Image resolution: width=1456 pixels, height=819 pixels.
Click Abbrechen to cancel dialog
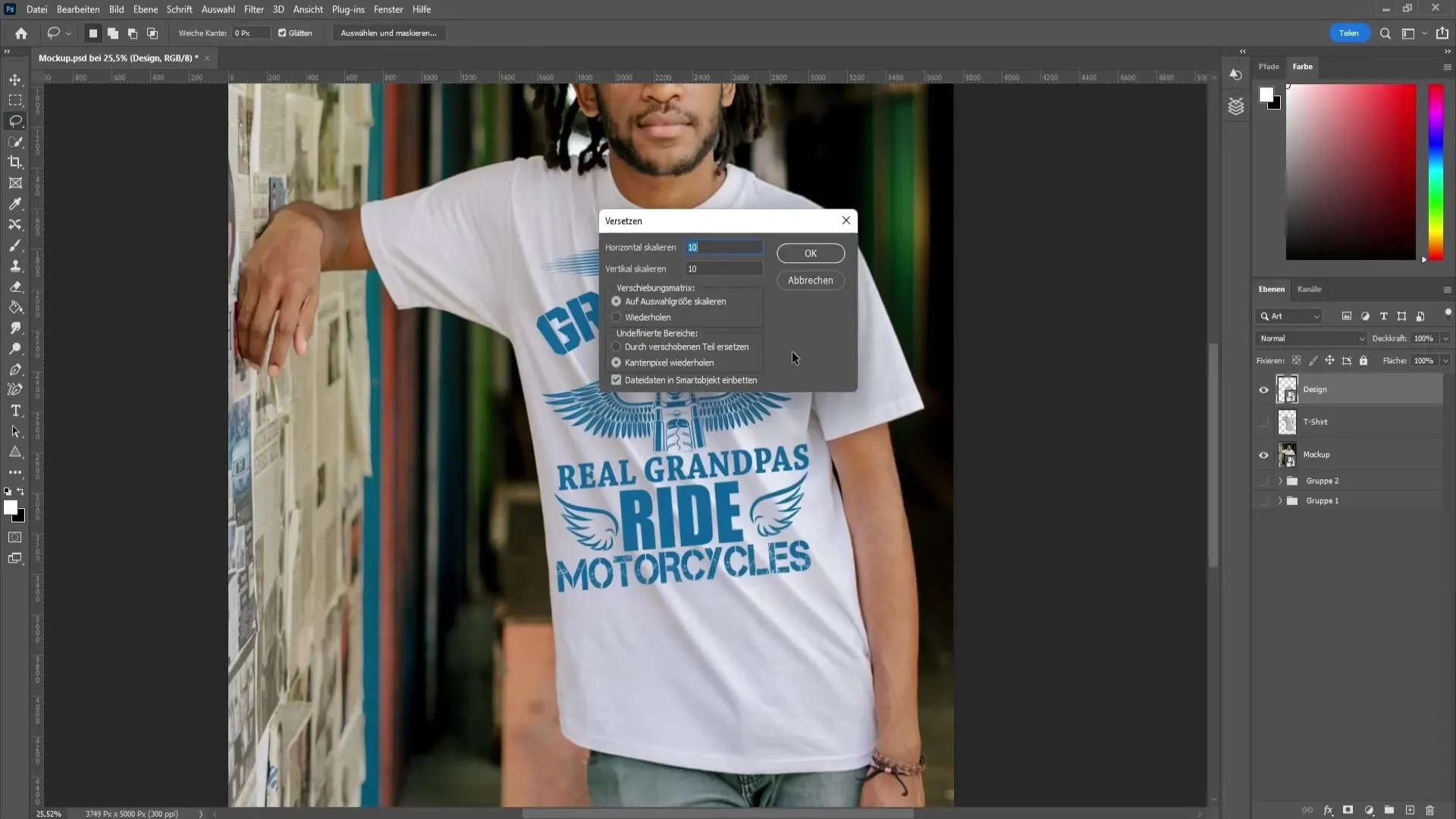click(810, 280)
